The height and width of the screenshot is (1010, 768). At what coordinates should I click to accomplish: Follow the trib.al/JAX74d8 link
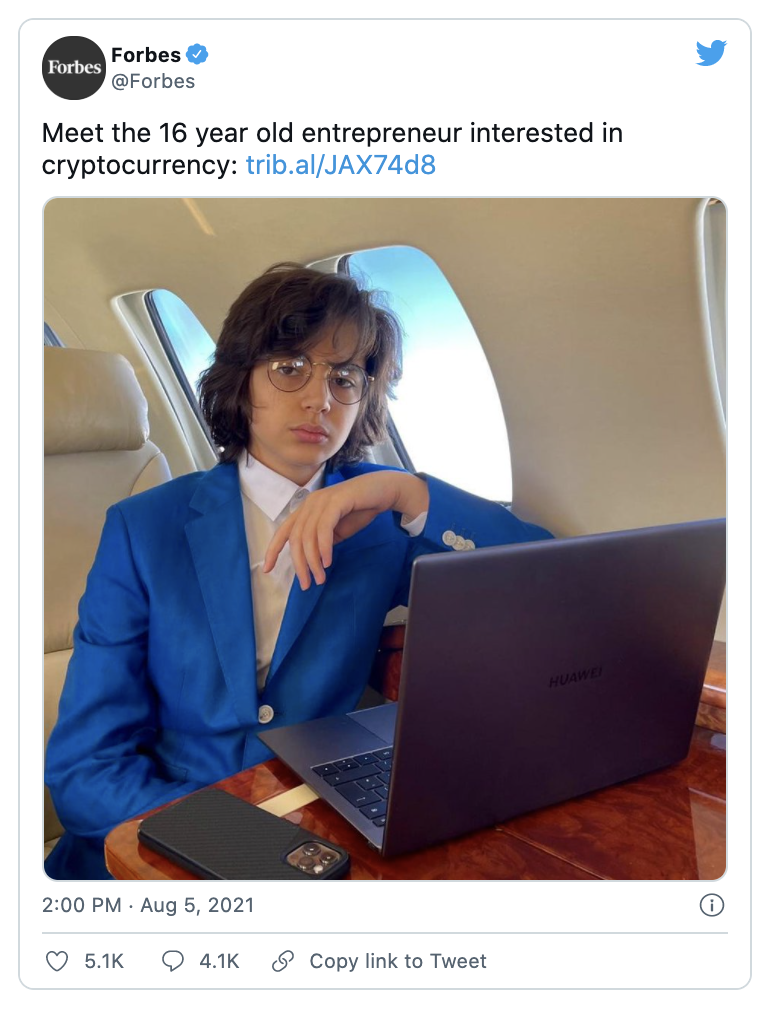tap(341, 165)
